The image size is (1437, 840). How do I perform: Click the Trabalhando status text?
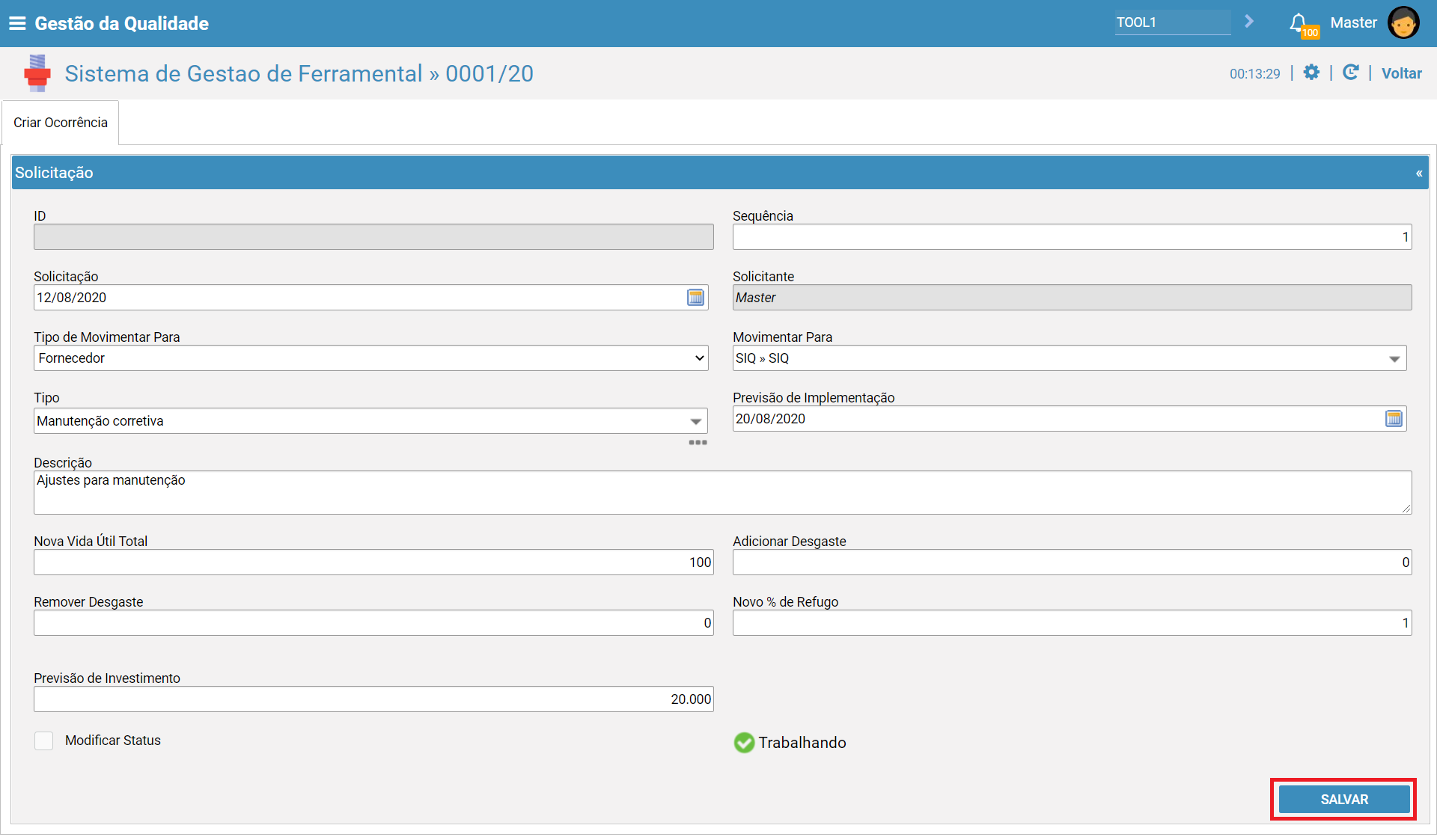point(802,743)
